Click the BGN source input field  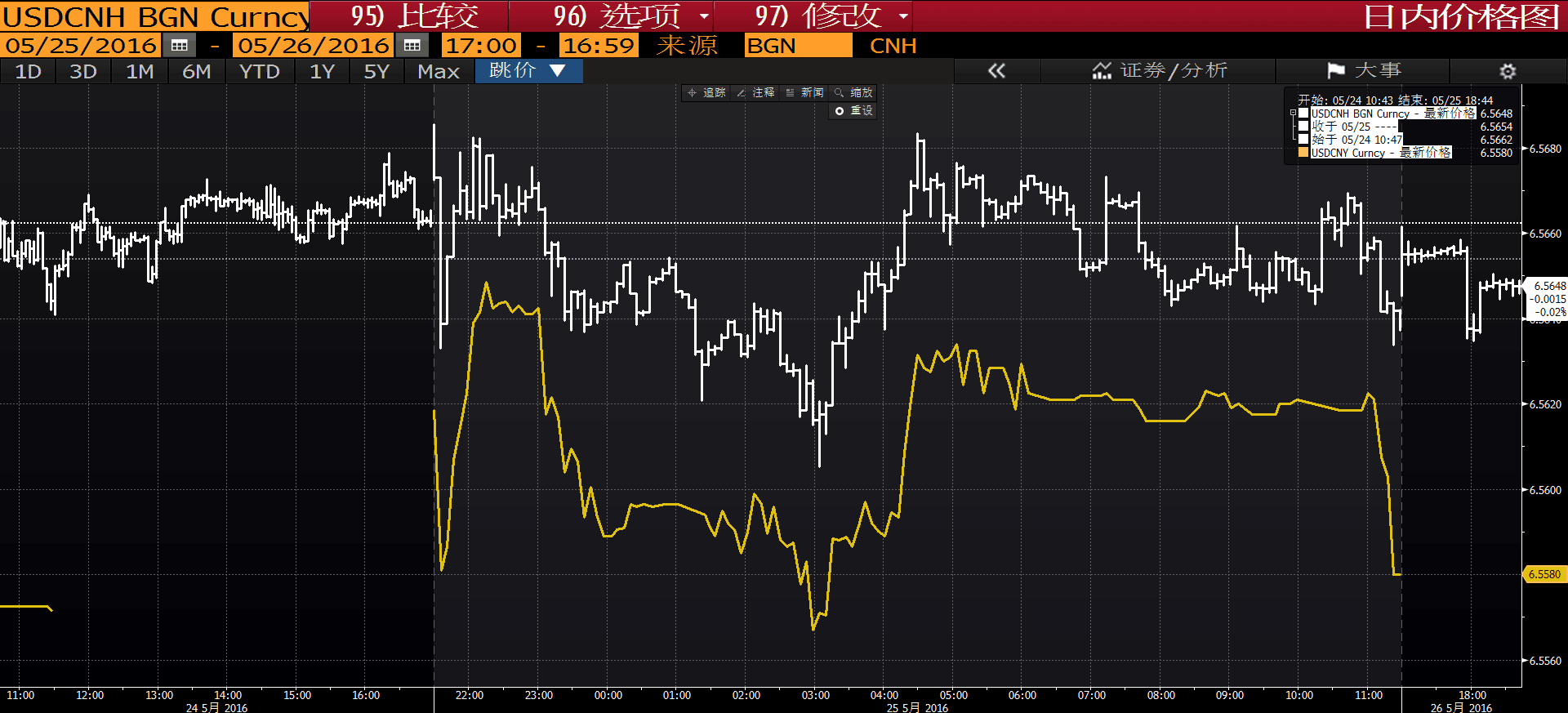click(x=798, y=46)
